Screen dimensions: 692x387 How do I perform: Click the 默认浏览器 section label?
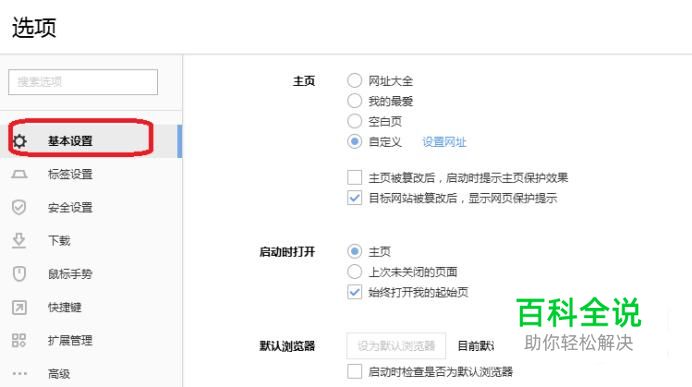[287, 346]
